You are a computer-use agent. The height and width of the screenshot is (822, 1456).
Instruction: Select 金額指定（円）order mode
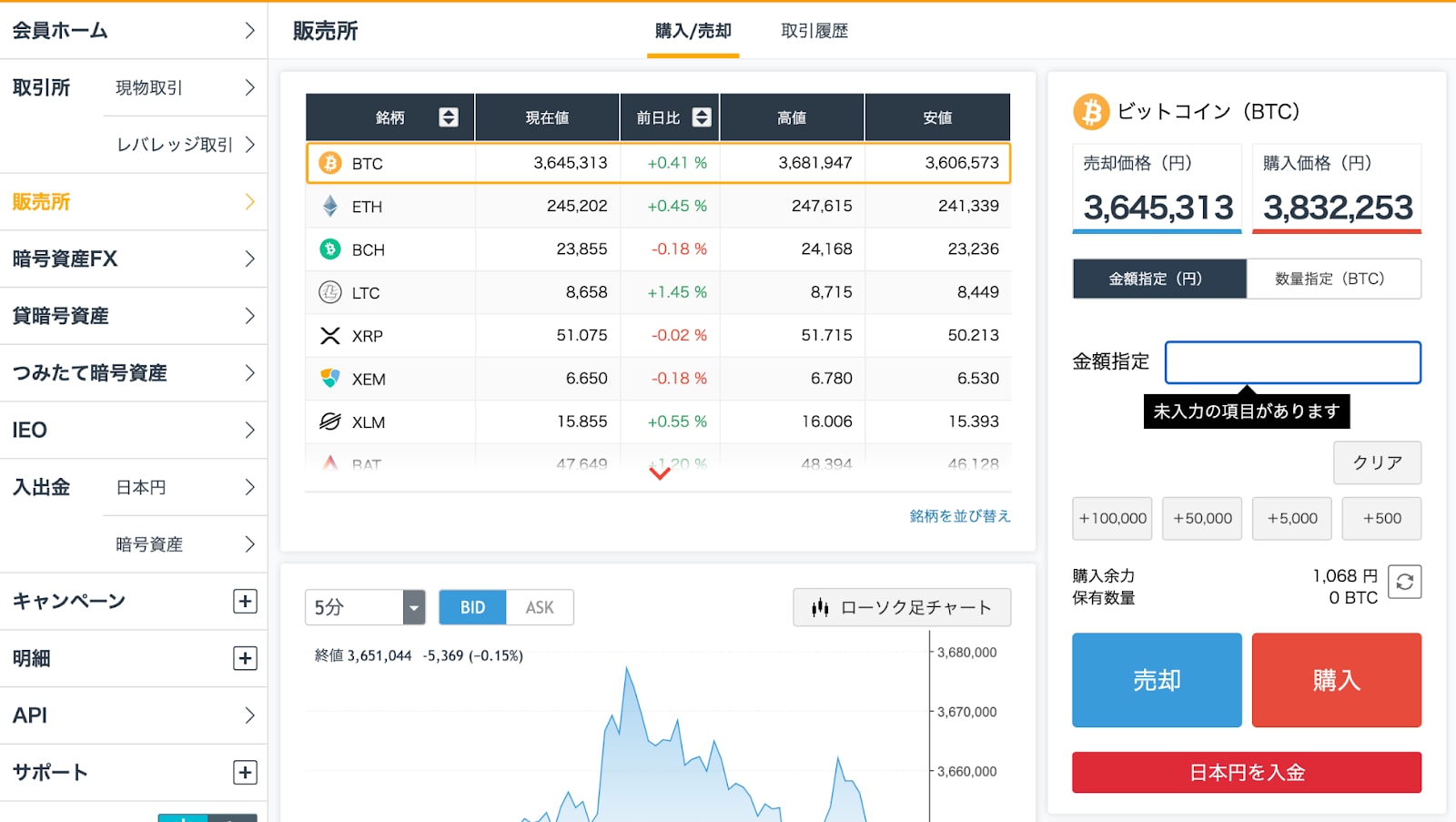coord(1159,279)
